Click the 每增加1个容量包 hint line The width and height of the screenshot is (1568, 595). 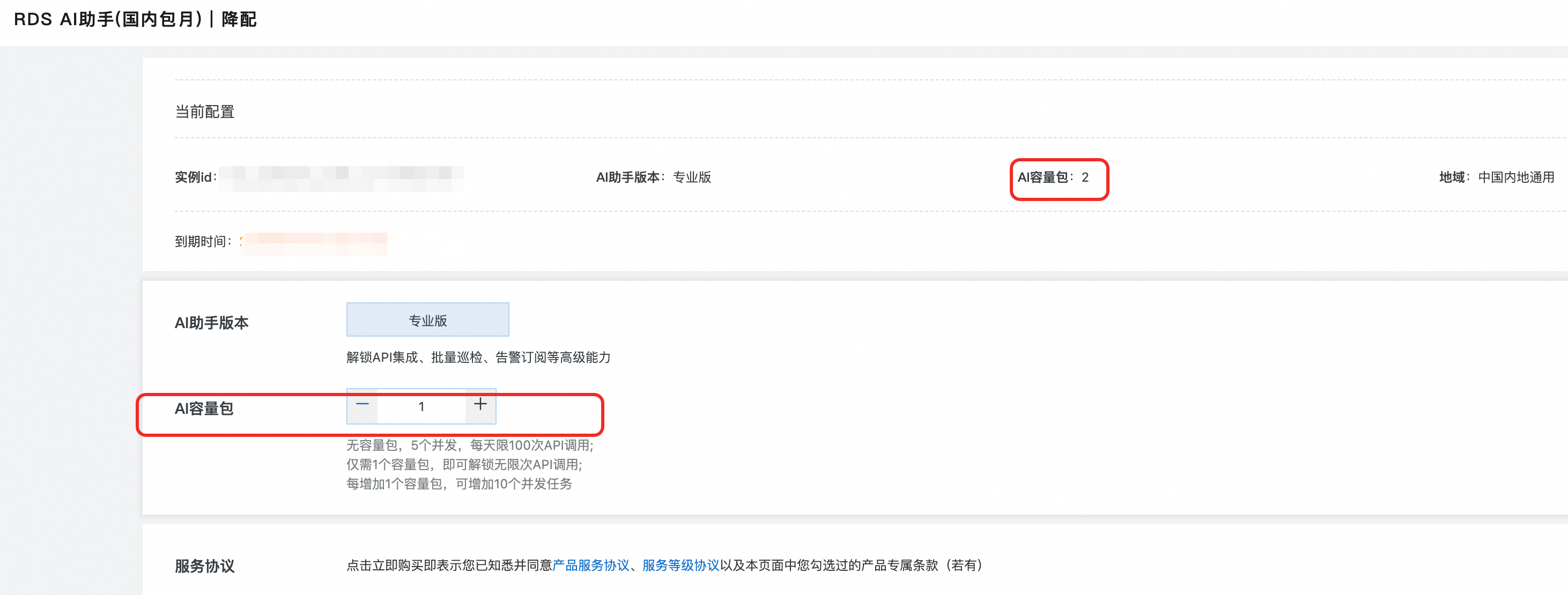point(459,484)
